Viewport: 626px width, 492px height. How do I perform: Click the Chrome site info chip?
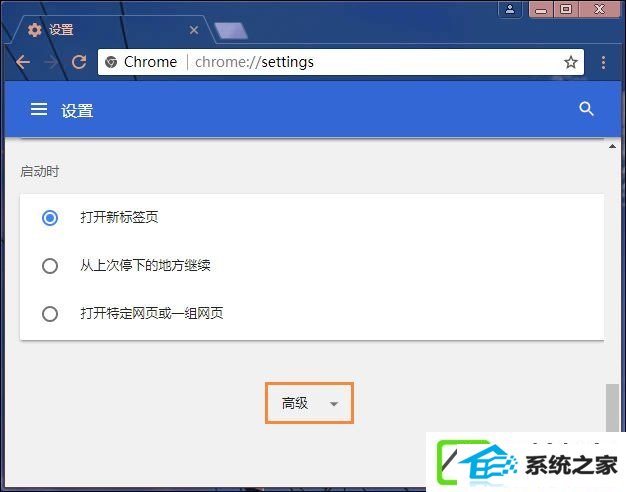point(141,62)
